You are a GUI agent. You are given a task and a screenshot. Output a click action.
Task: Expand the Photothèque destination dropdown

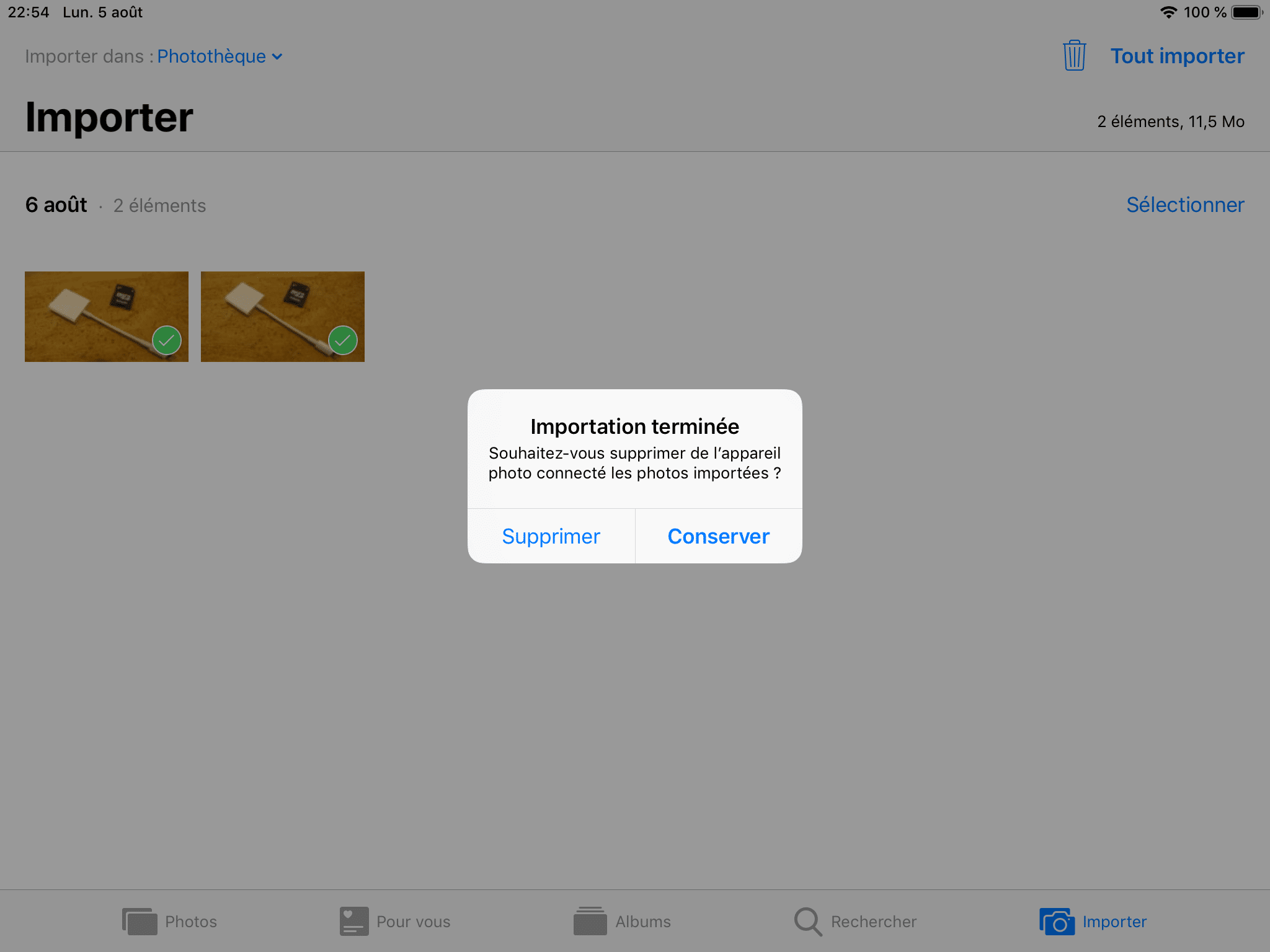coord(211,56)
